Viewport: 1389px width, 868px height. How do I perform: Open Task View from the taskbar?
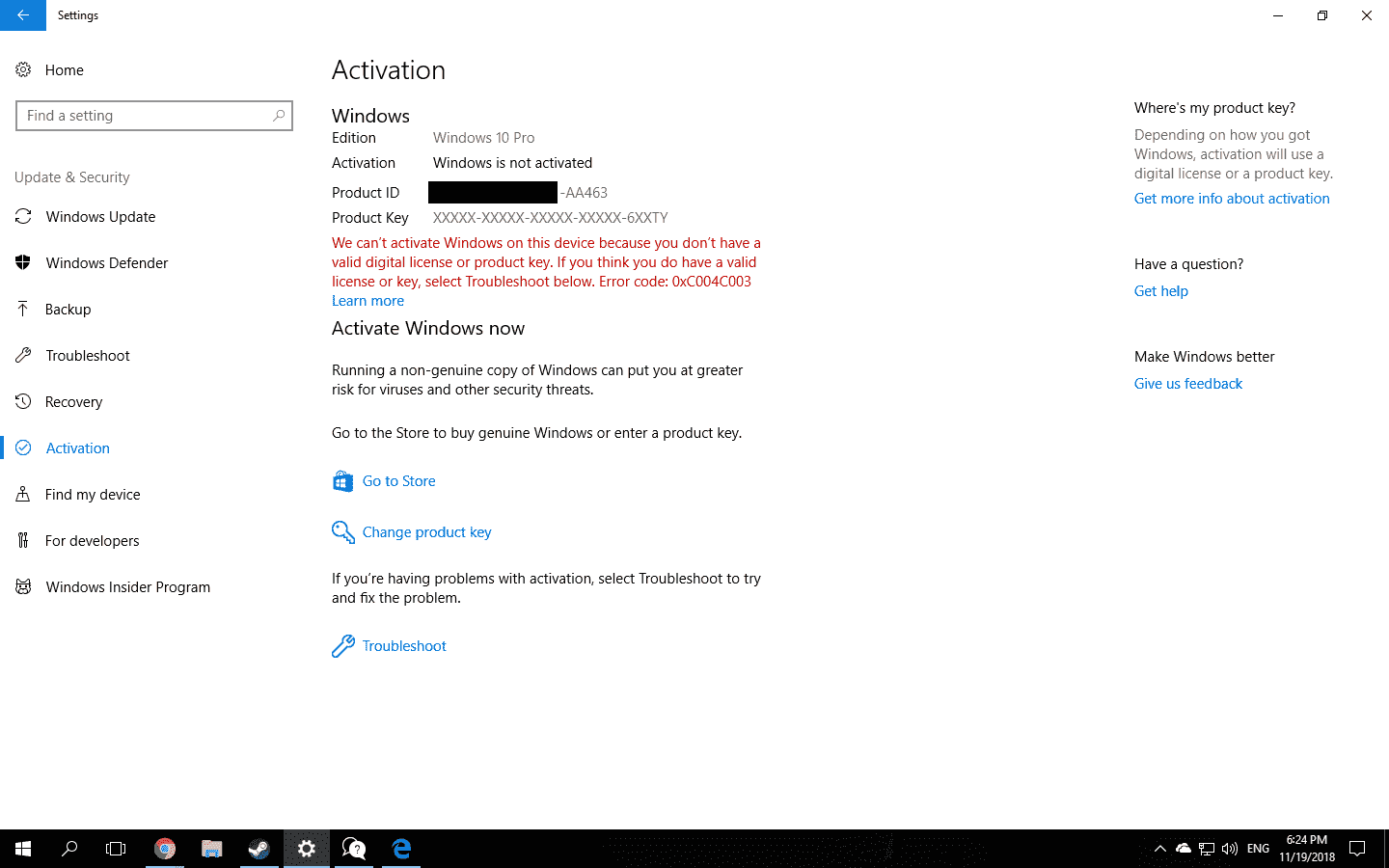point(116,849)
